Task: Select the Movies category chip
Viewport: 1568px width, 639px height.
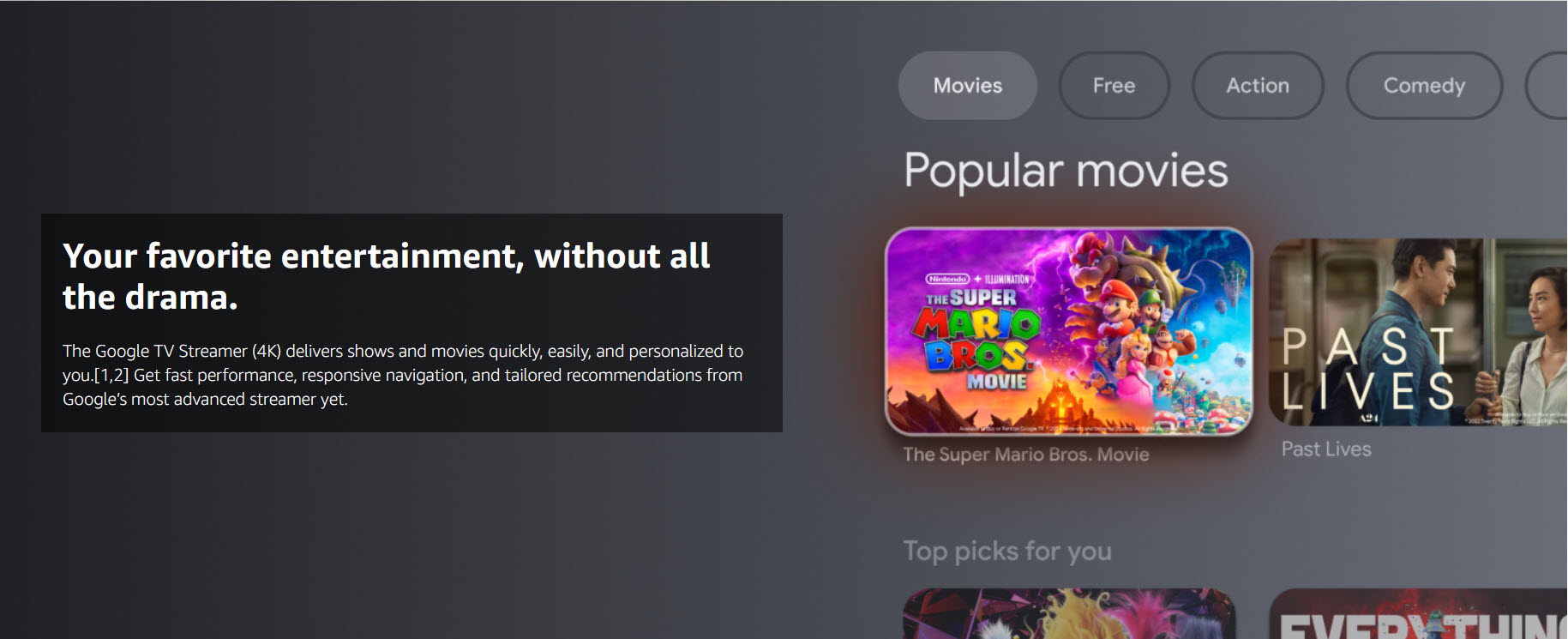Action: [x=967, y=86]
